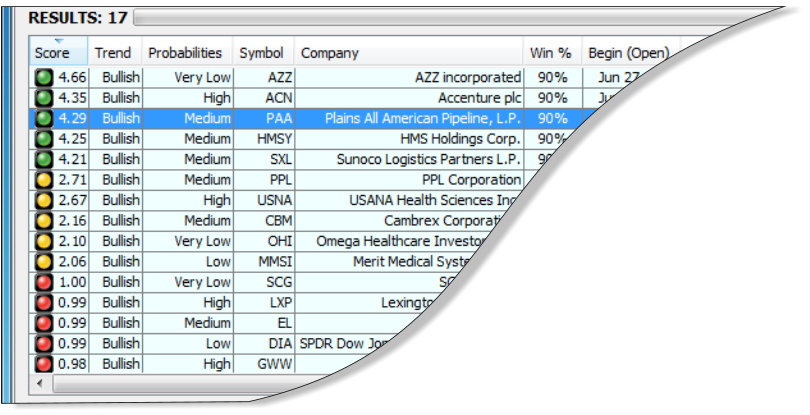The image size is (810, 415).
Task: Click the Win % column header
Action: click(x=551, y=53)
